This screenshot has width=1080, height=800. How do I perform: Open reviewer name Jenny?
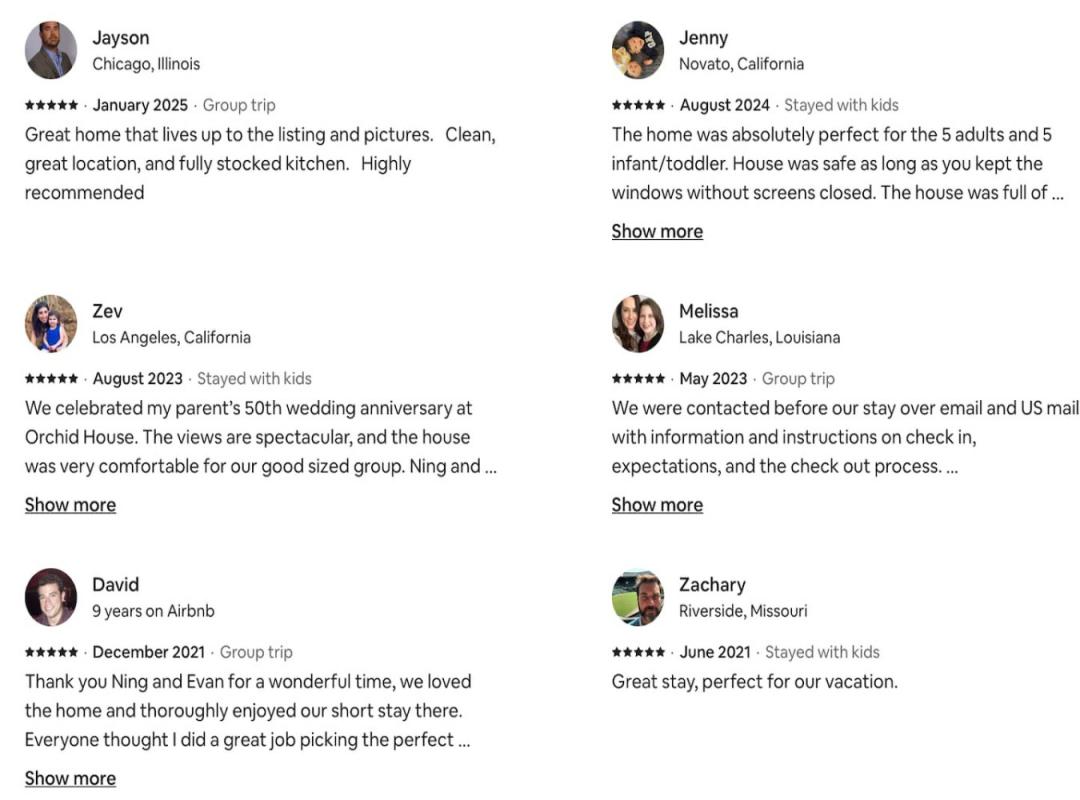point(703,38)
